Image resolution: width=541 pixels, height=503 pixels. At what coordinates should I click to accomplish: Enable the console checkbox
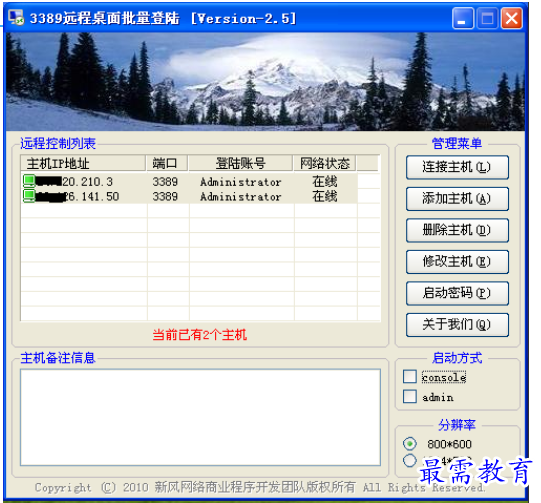[410, 377]
